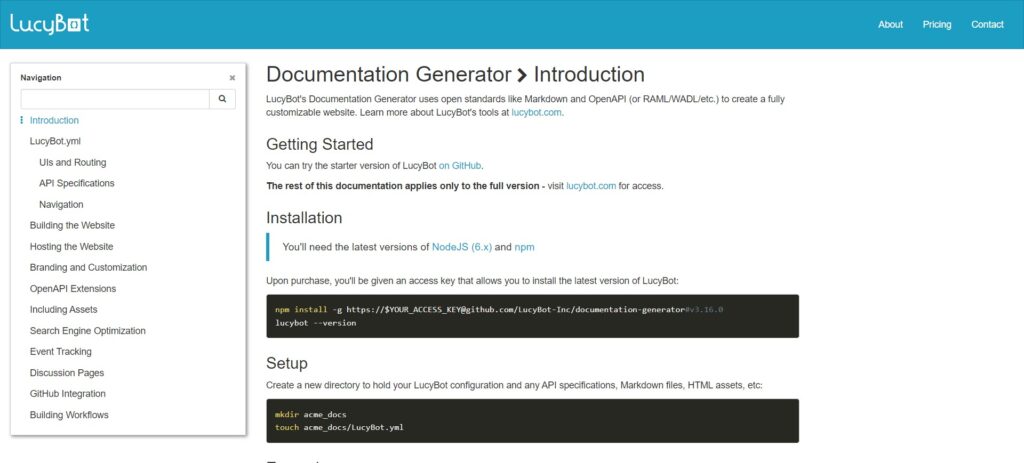Open Search Engine Optimization page
Image resolution: width=1024 pixels, height=463 pixels.
coord(88,331)
